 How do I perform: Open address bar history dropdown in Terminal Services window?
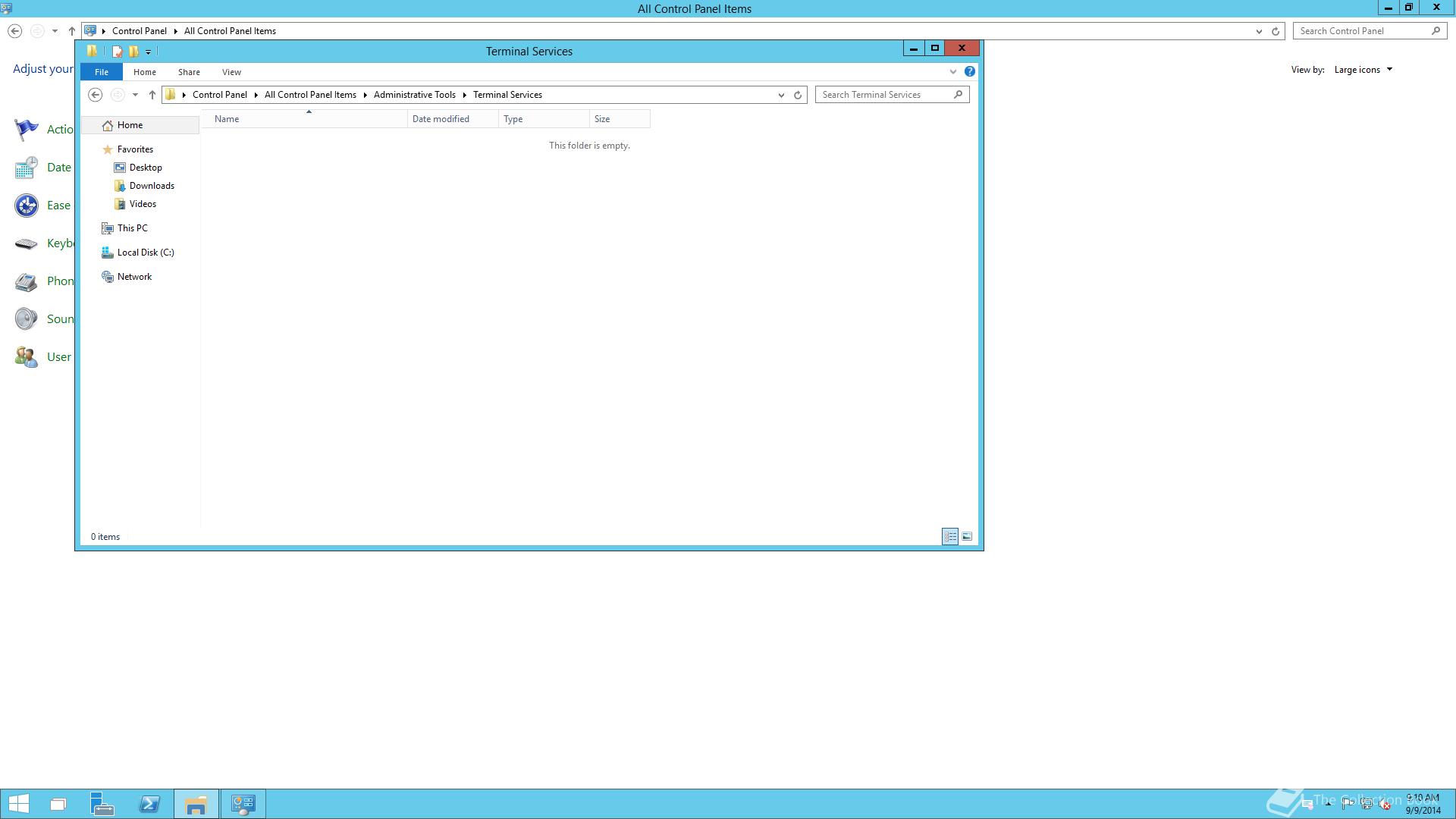coord(781,95)
